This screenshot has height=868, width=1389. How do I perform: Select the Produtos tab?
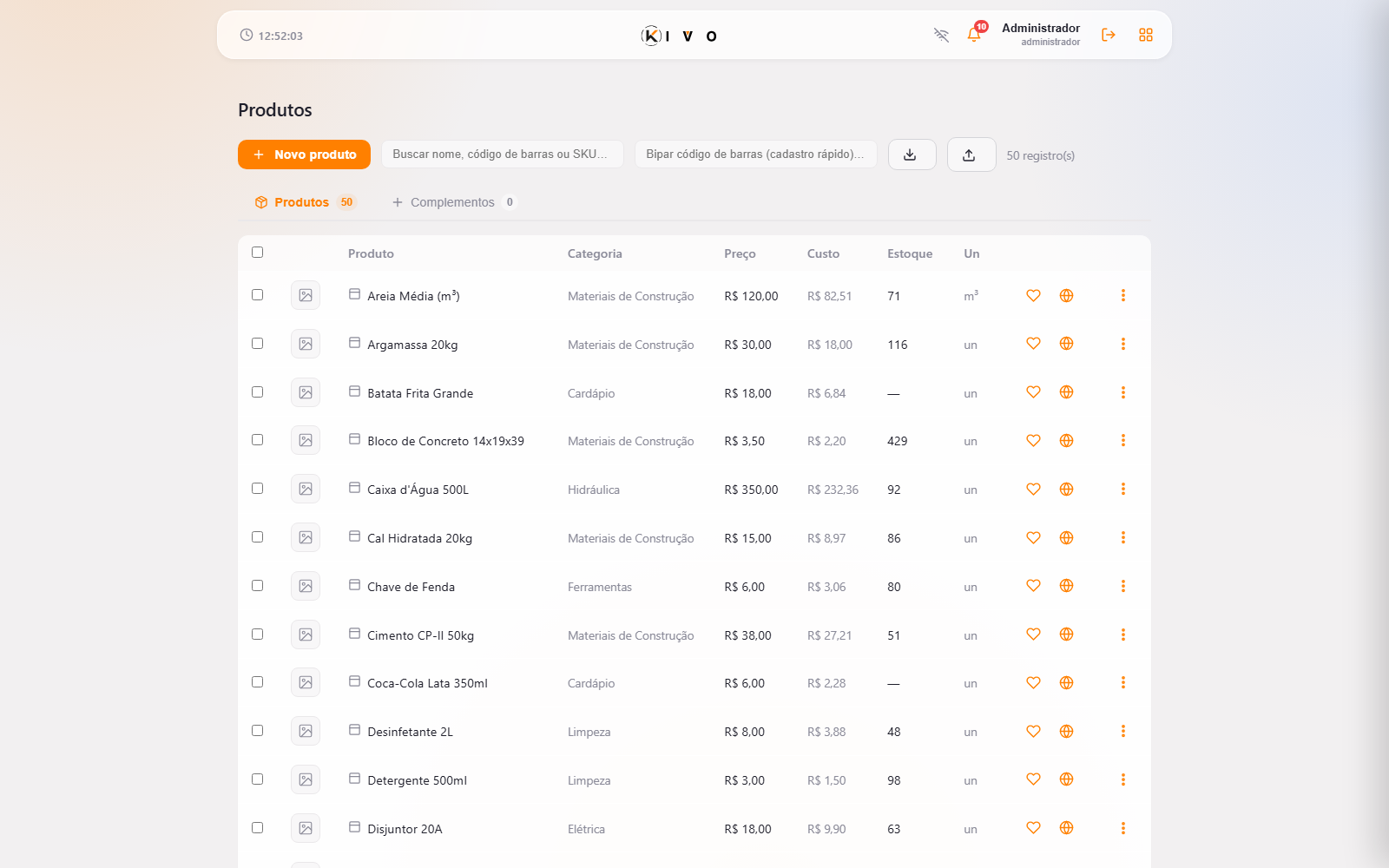coord(305,202)
